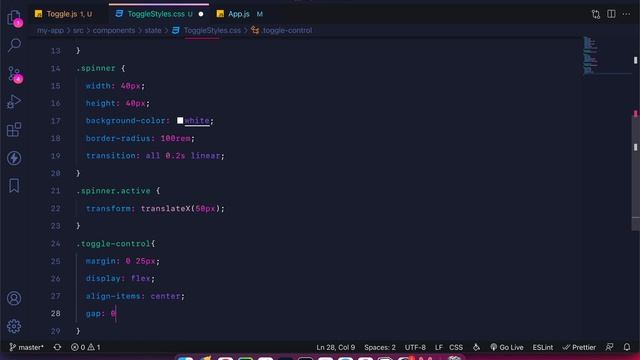Click the .spinner selector text
This screenshot has width=640, height=360.
pyautogui.click(x=96, y=68)
